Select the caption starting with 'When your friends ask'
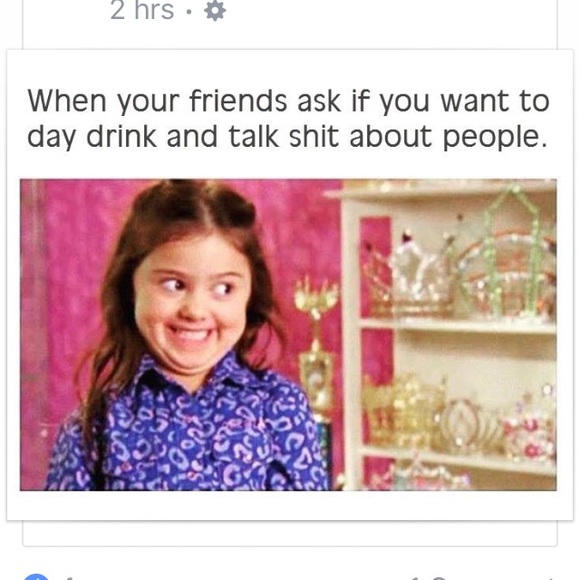580x580 pixels. click(288, 118)
